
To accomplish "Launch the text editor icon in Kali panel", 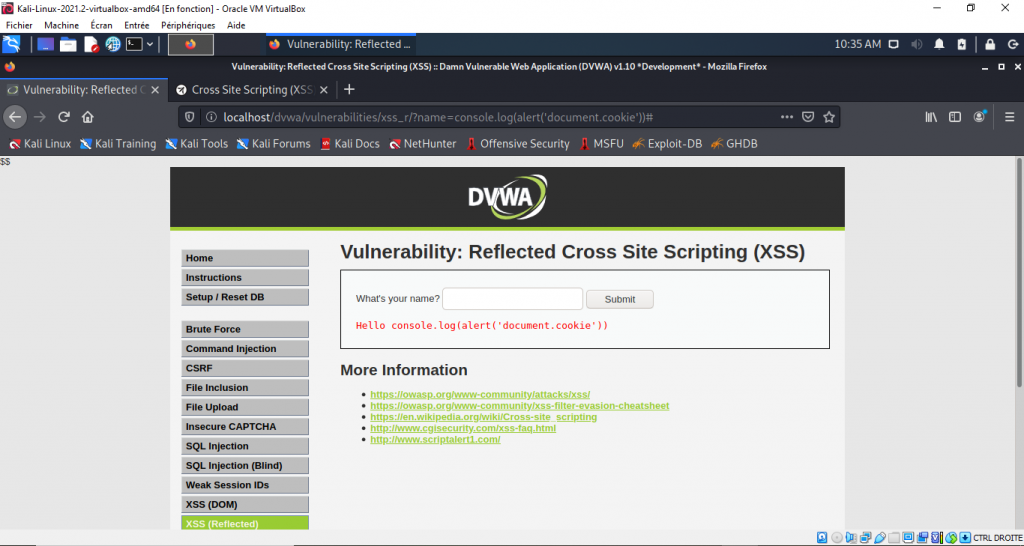I will point(91,44).
